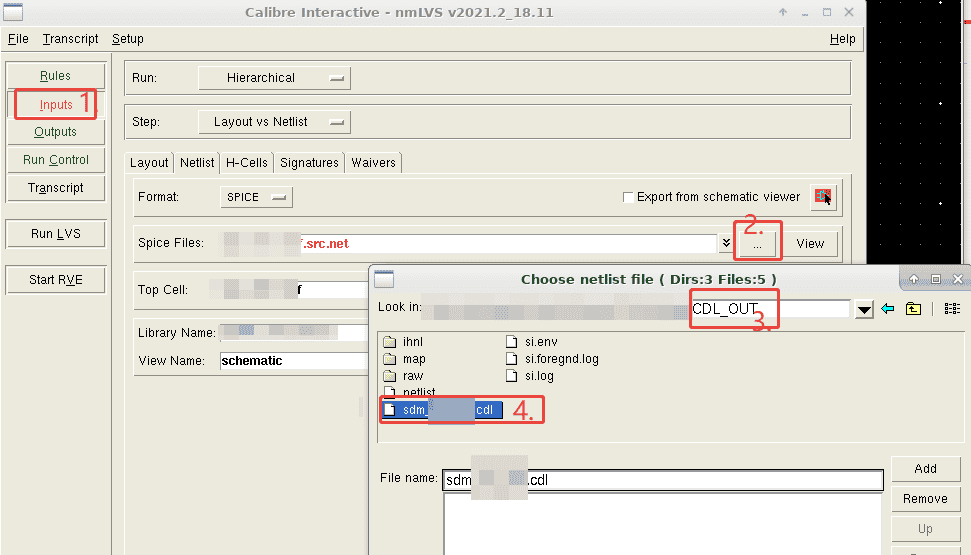Go back using the cyan arrow icon
The height and width of the screenshot is (555, 971).
[887, 309]
